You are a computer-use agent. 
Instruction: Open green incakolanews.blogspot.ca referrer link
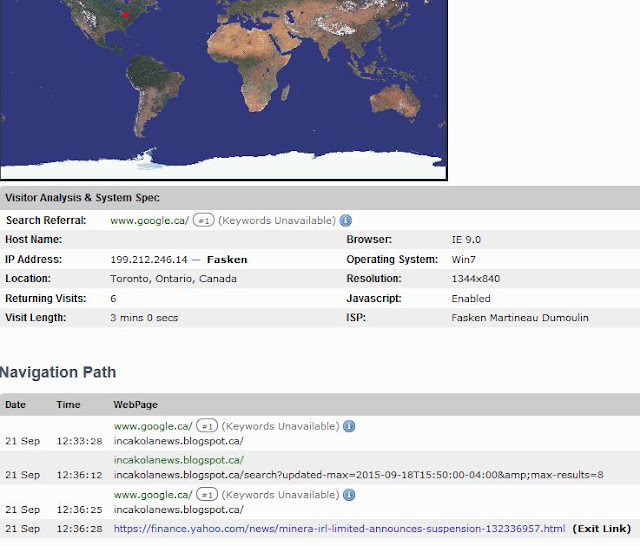click(178, 460)
